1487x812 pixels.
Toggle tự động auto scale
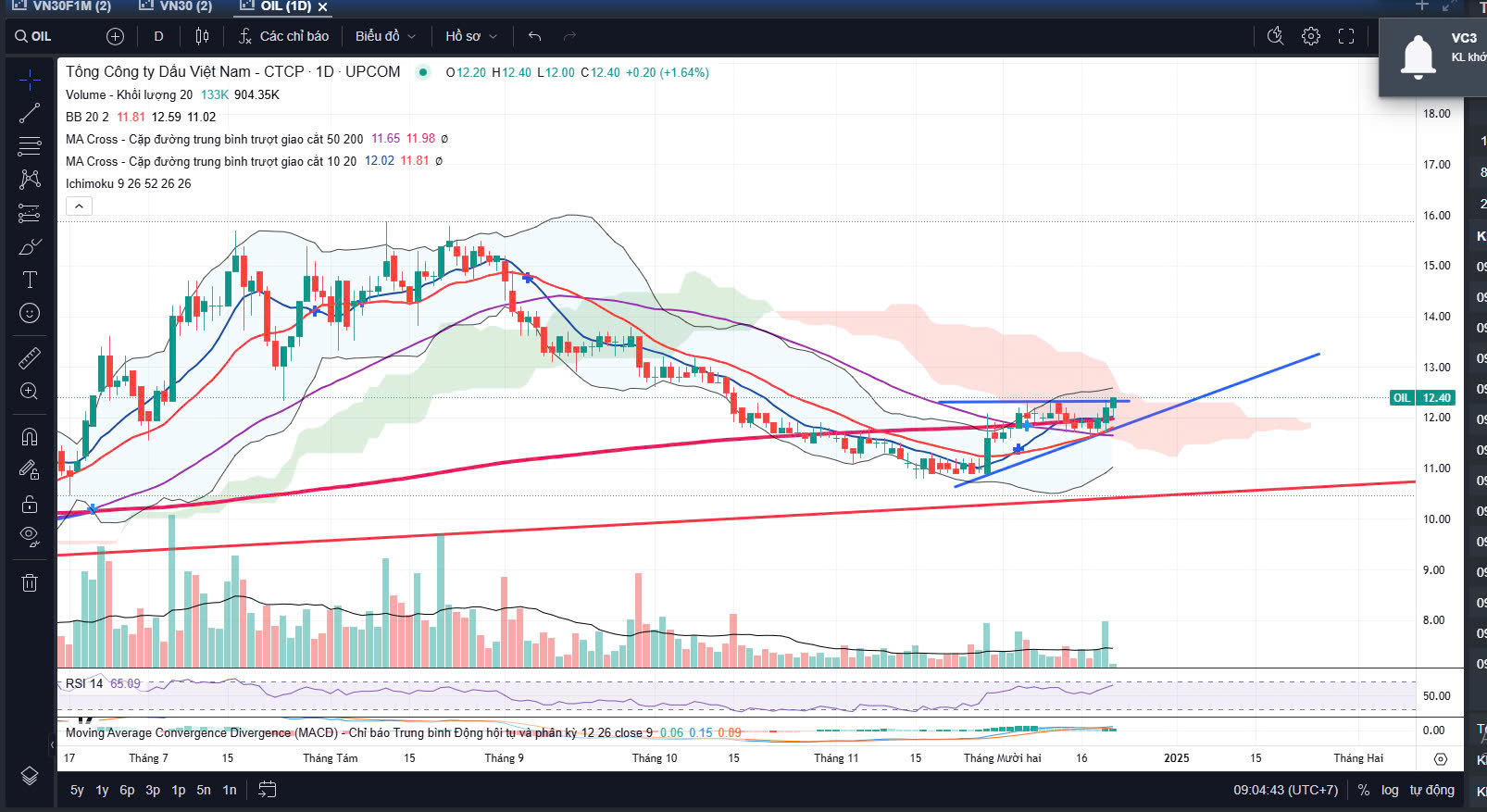pos(1432,790)
